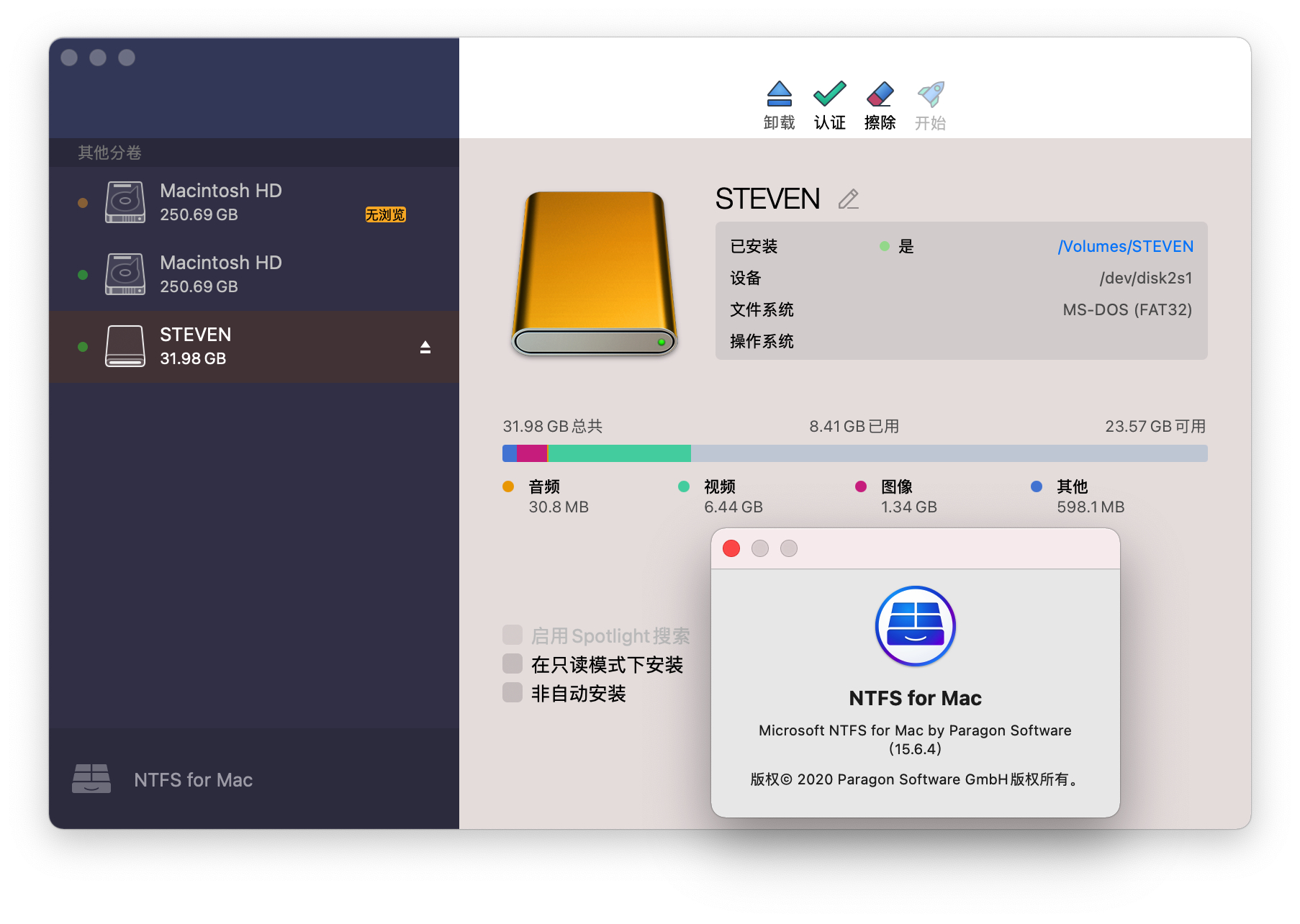Eject the STEVEN volume in sidebar
This screenshot has height=924, width=1300.
[x=425, y=348]
